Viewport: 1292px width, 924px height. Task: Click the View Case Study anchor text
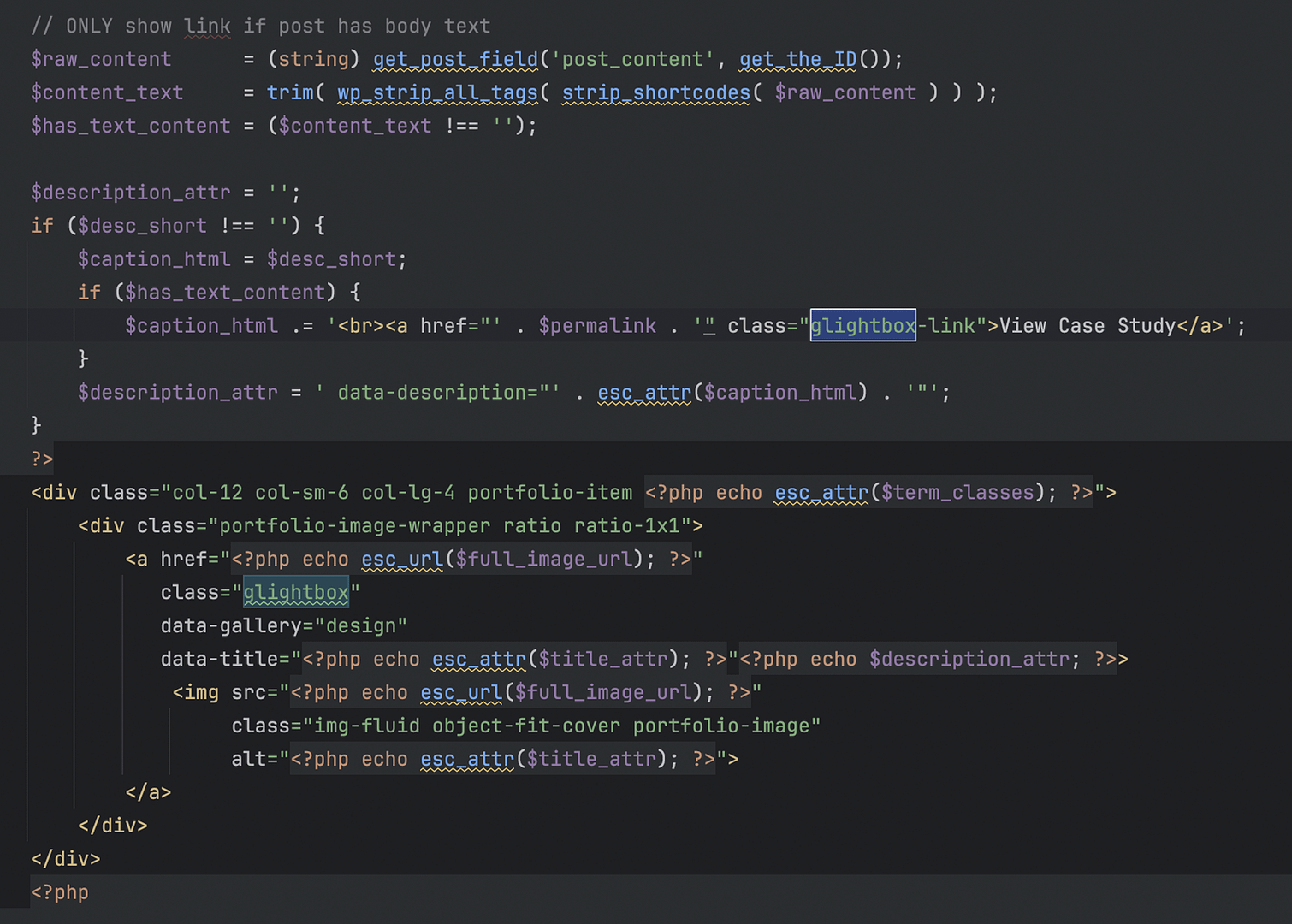[1087, 326]
